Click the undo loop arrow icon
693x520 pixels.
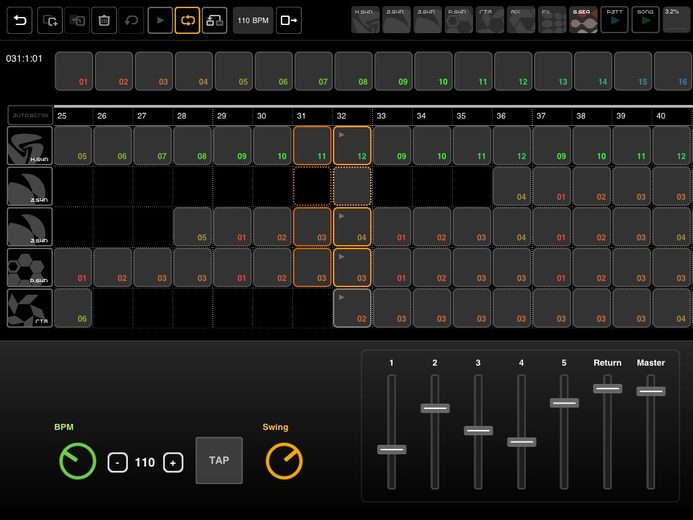pos(131,20)
